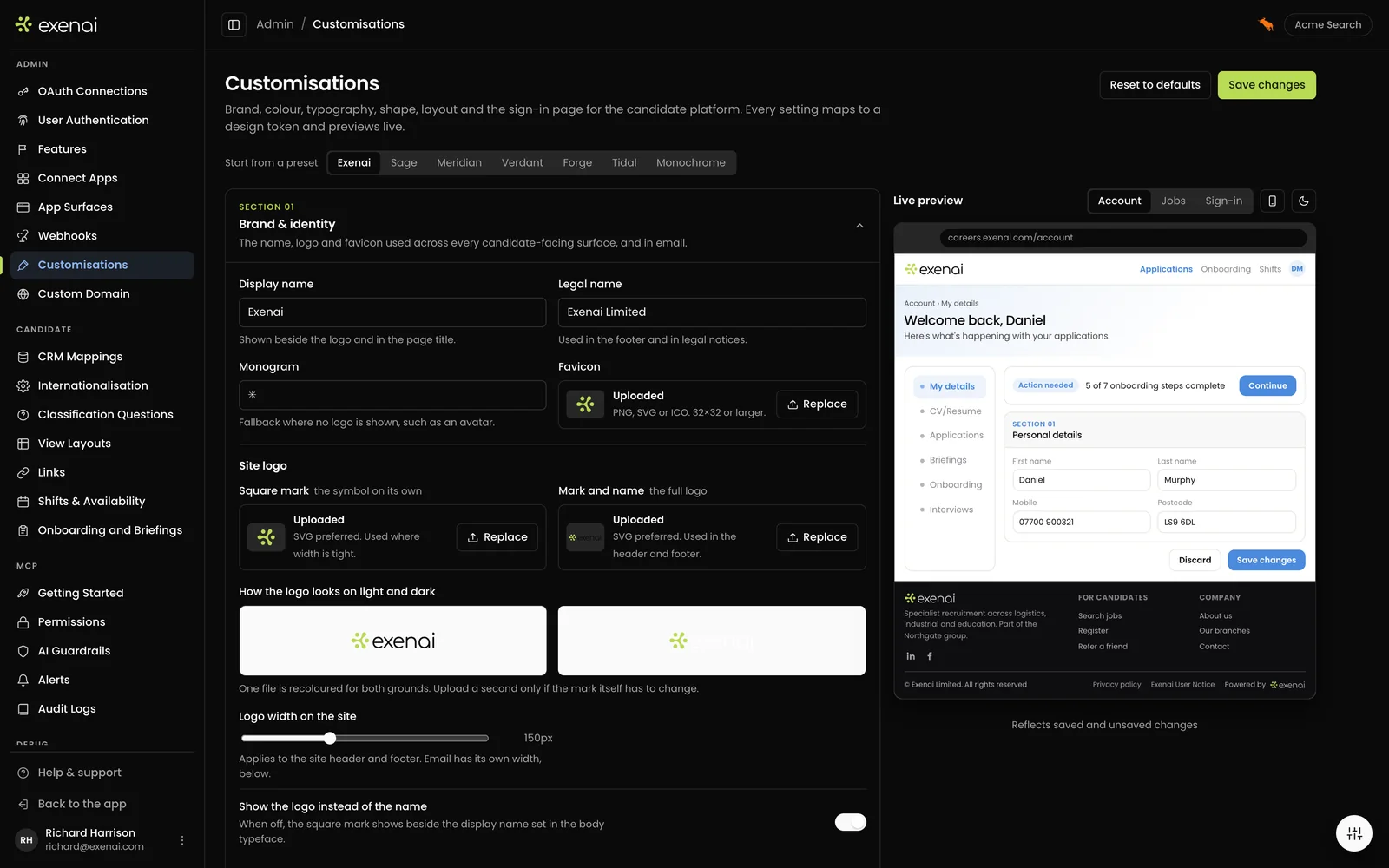Open OAuth Connections in sidebar
The image size is (1389, 868).
pos(102,91)
